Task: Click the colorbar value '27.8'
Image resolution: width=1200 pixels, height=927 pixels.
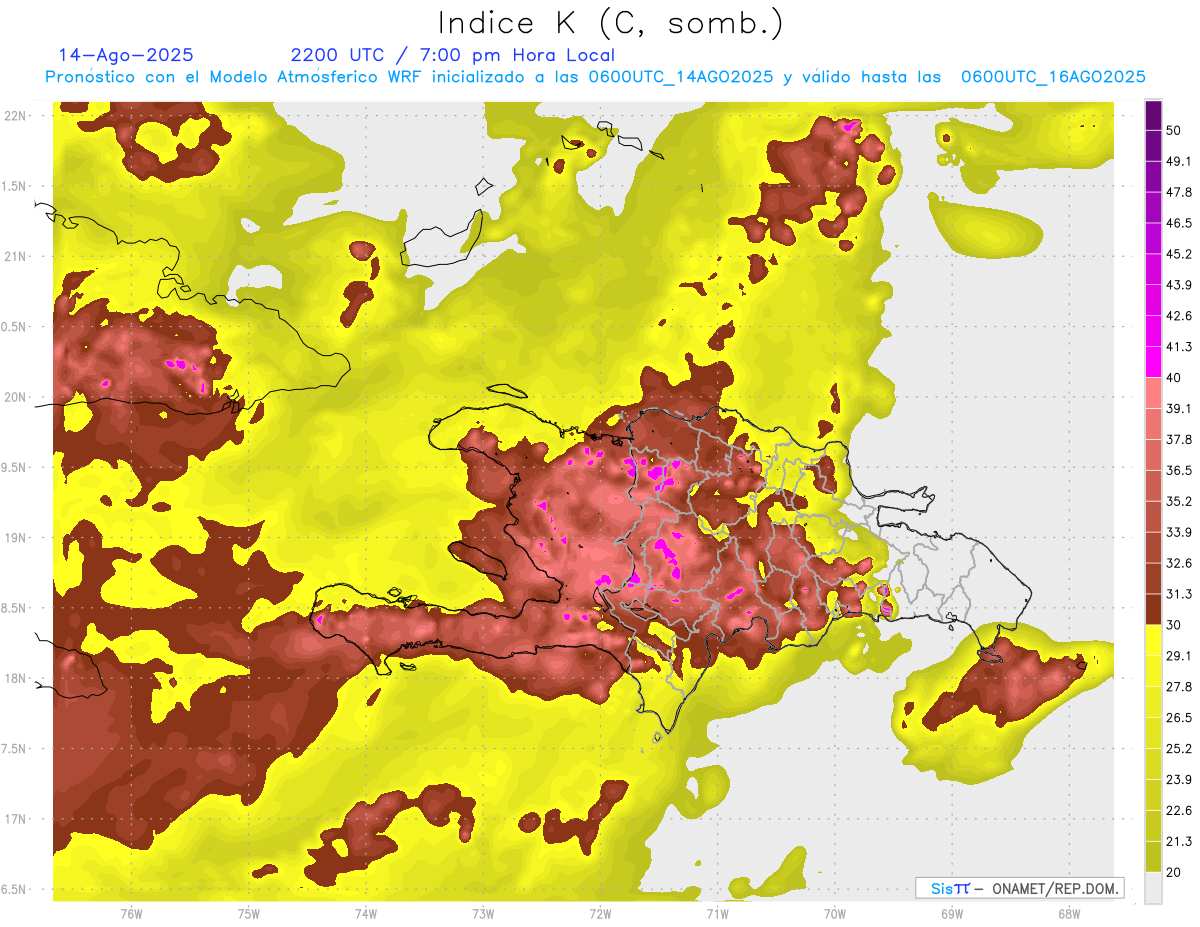Action: point(1179,687)
